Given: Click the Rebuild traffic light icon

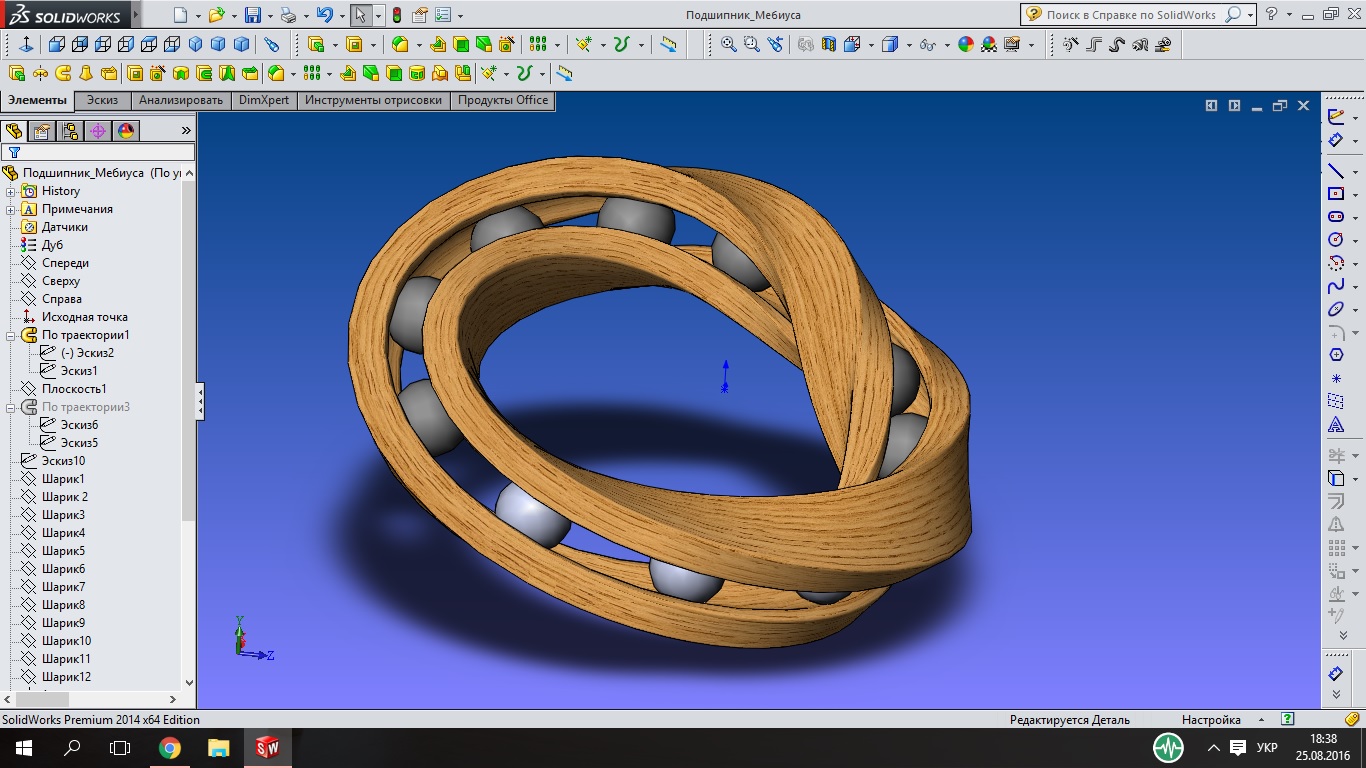Looking at the screenshot, I should tap(396, 15).
